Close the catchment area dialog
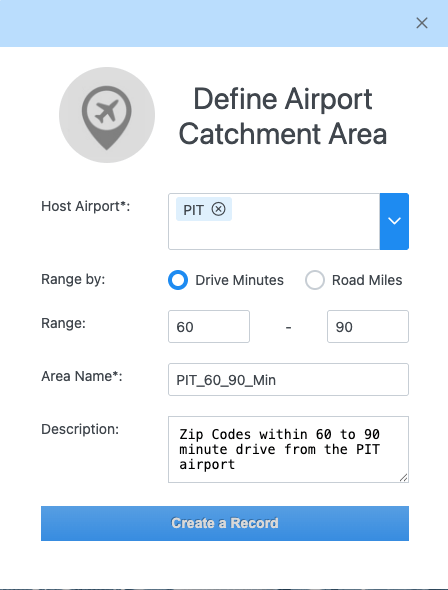Viewport: 448px width, 590px height. point(422,23)
